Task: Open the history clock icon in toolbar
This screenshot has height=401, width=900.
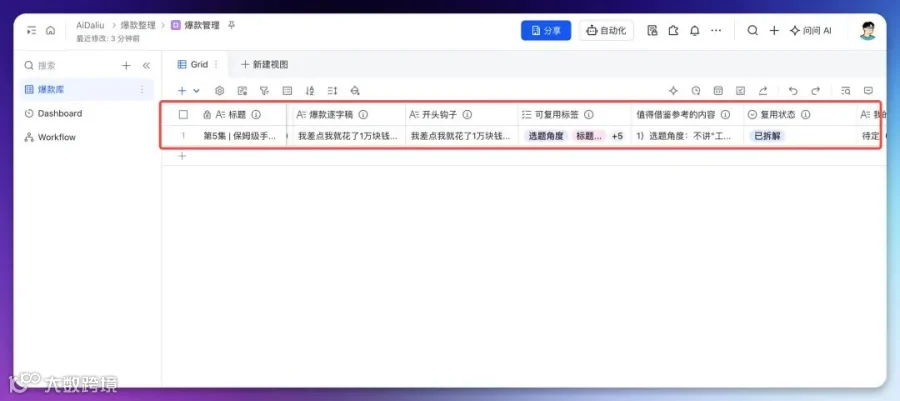Action: coord(696,91)
